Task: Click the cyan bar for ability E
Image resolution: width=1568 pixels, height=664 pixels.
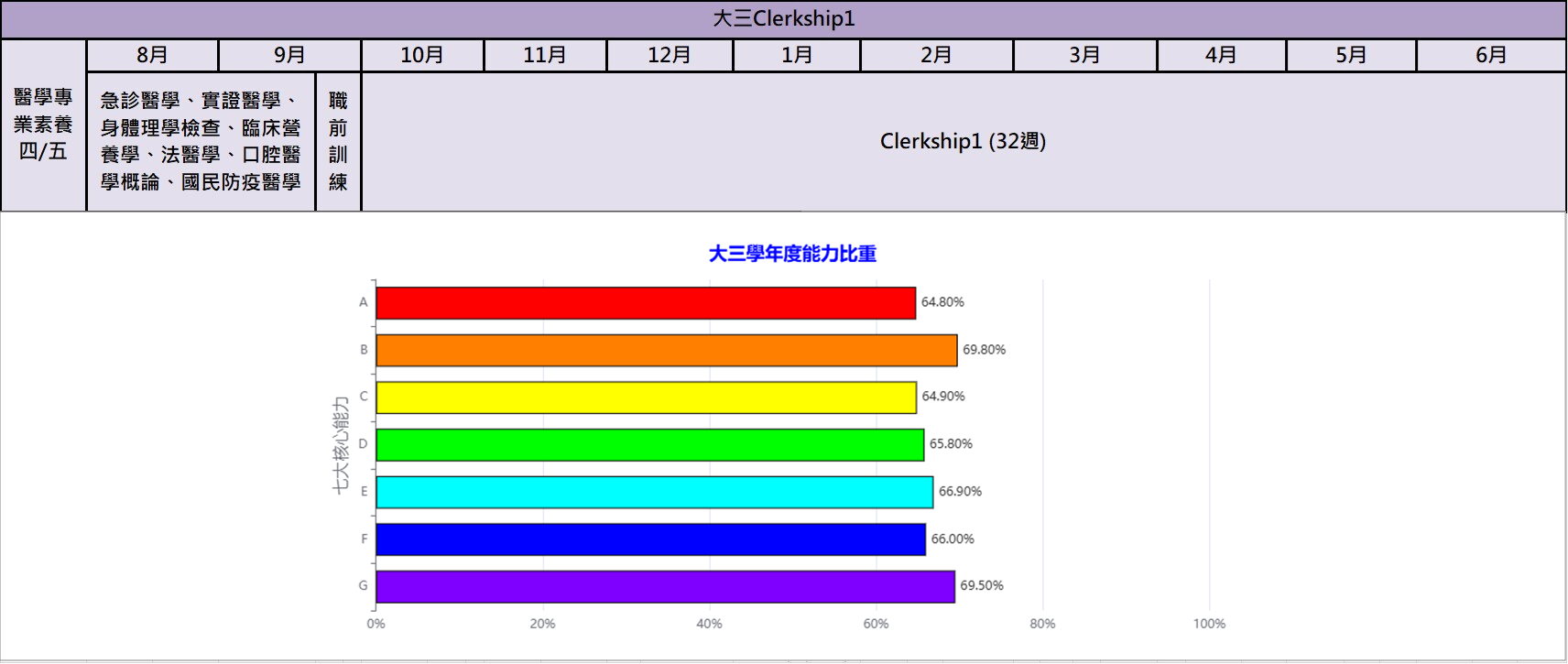Action: pyautogui.click(x=655, y=492)
